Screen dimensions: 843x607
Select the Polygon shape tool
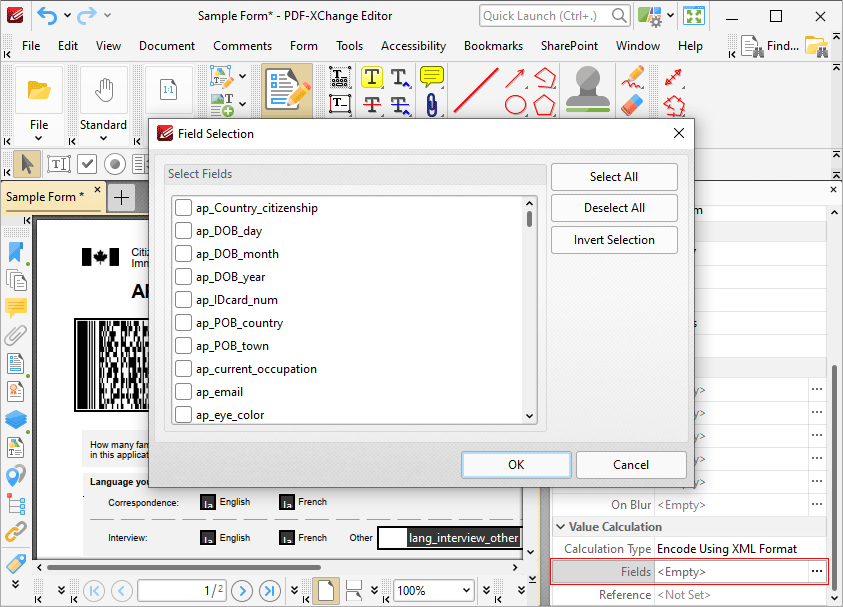point(544,105)
